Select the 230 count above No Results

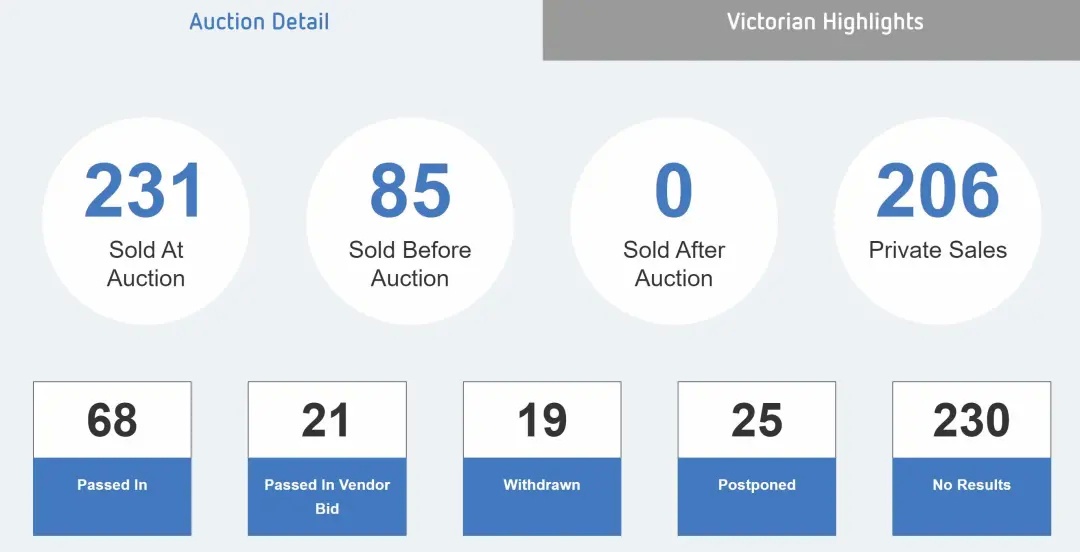[x=972, y=420]
